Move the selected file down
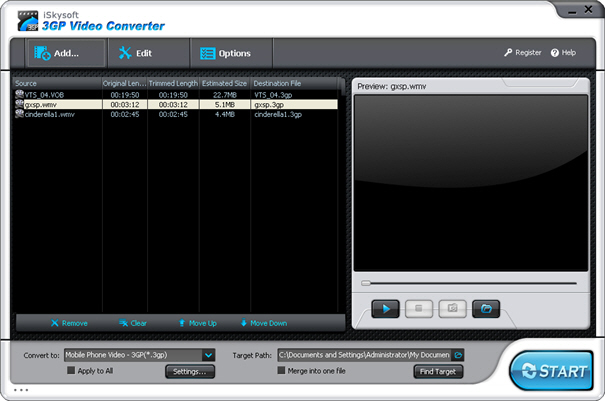 coord(264,323)
